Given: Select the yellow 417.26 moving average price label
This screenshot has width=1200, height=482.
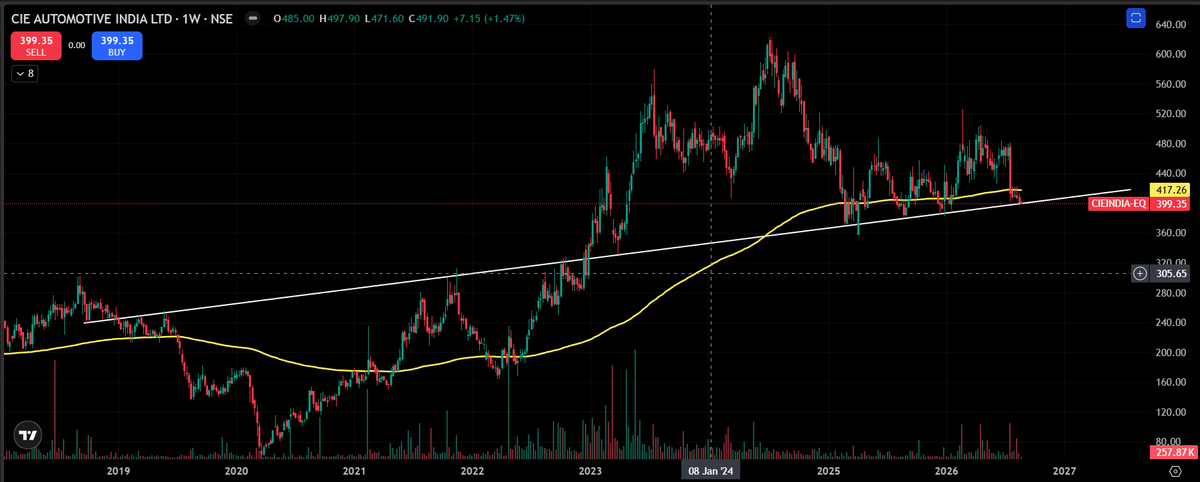Looking at the screenshot, I should click(1169, 189).
